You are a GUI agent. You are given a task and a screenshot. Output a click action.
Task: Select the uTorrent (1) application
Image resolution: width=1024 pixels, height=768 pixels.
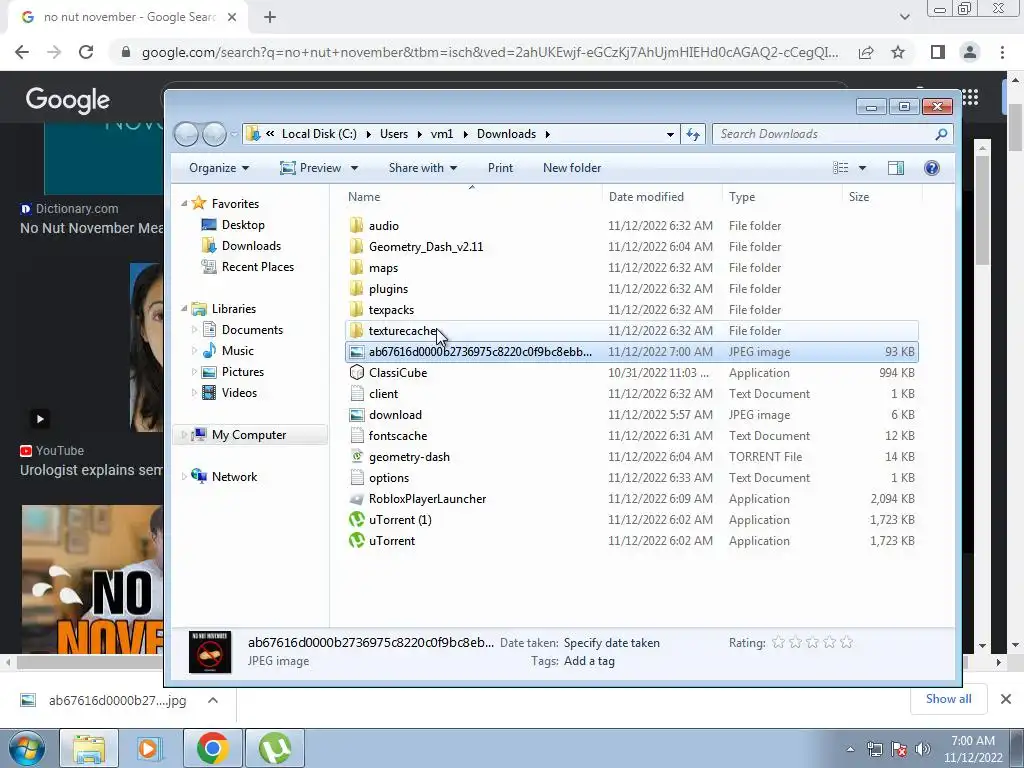click(400, 520)
